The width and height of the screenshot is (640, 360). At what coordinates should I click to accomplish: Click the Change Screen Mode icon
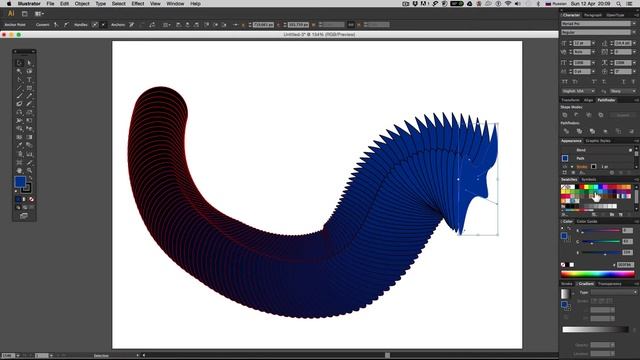point(24,216)
